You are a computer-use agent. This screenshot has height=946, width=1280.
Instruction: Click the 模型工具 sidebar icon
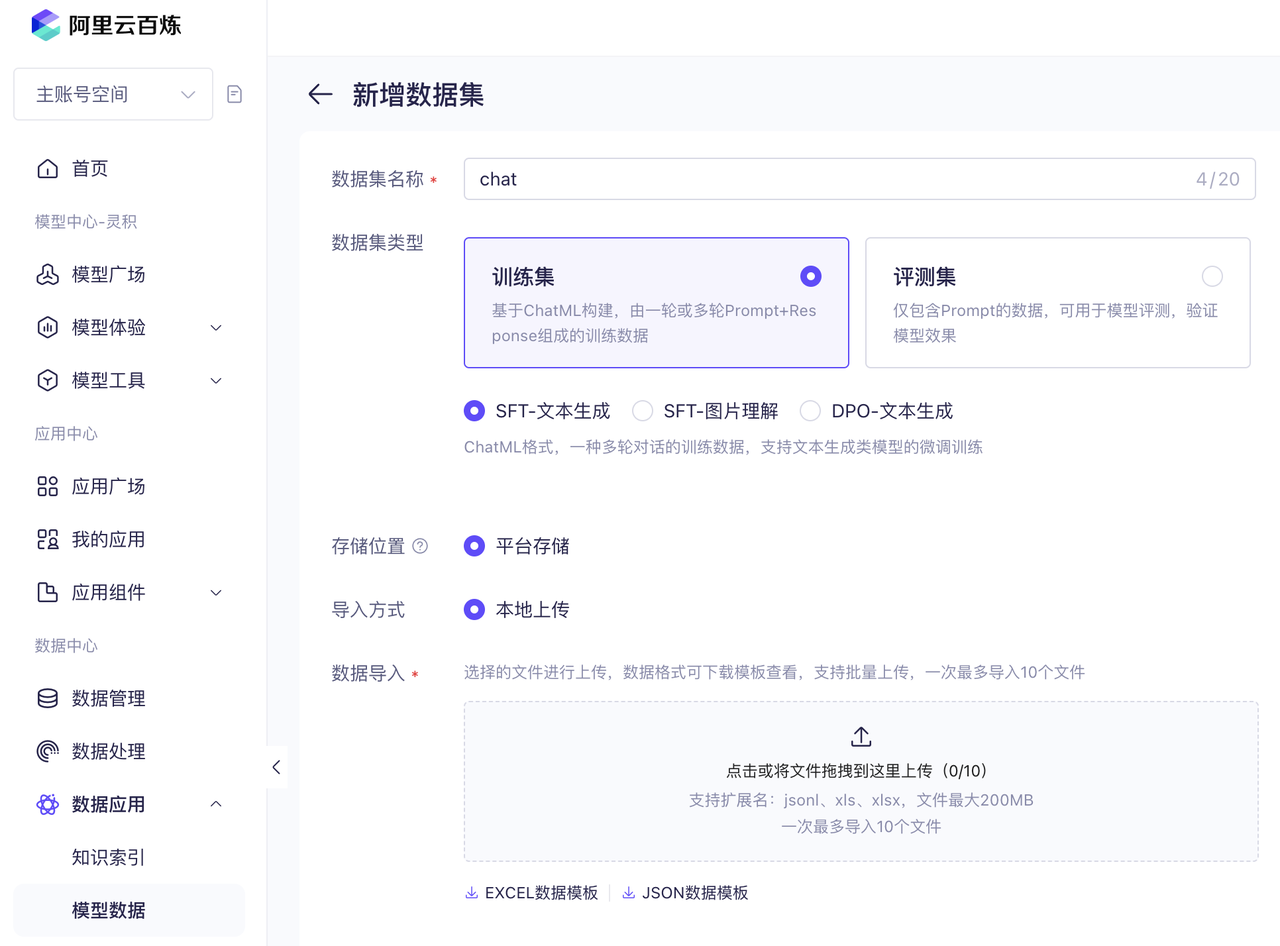[47, 380]
